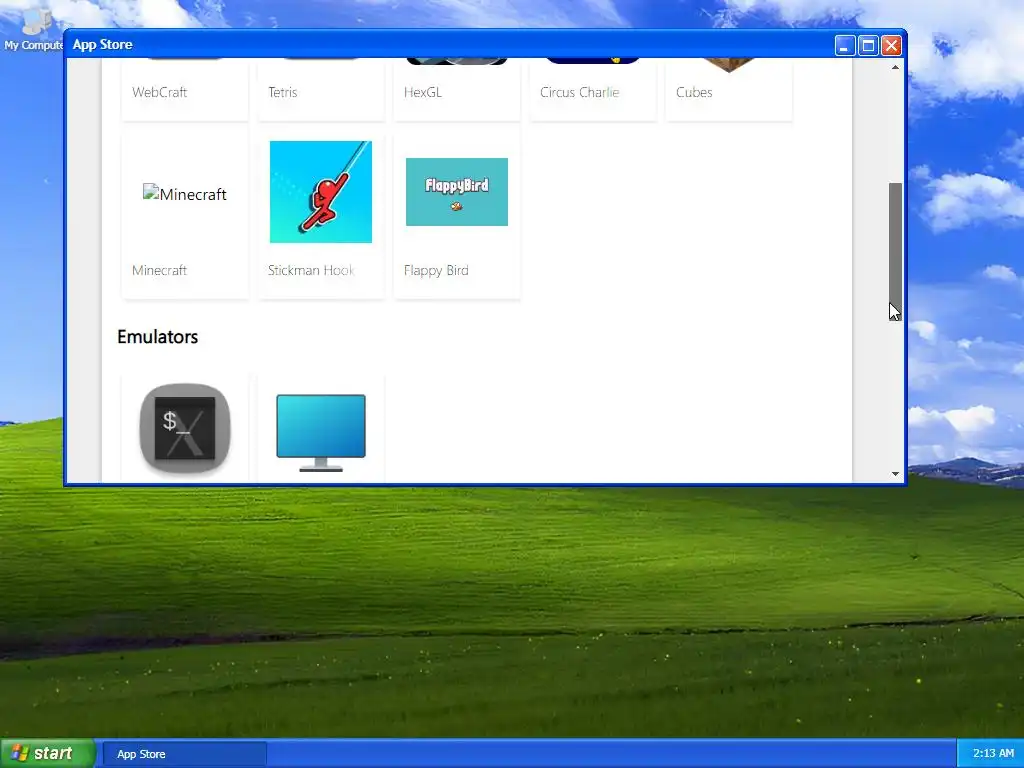Select the WebCraft label
The image size is (1024, 768).
[159, 92]
